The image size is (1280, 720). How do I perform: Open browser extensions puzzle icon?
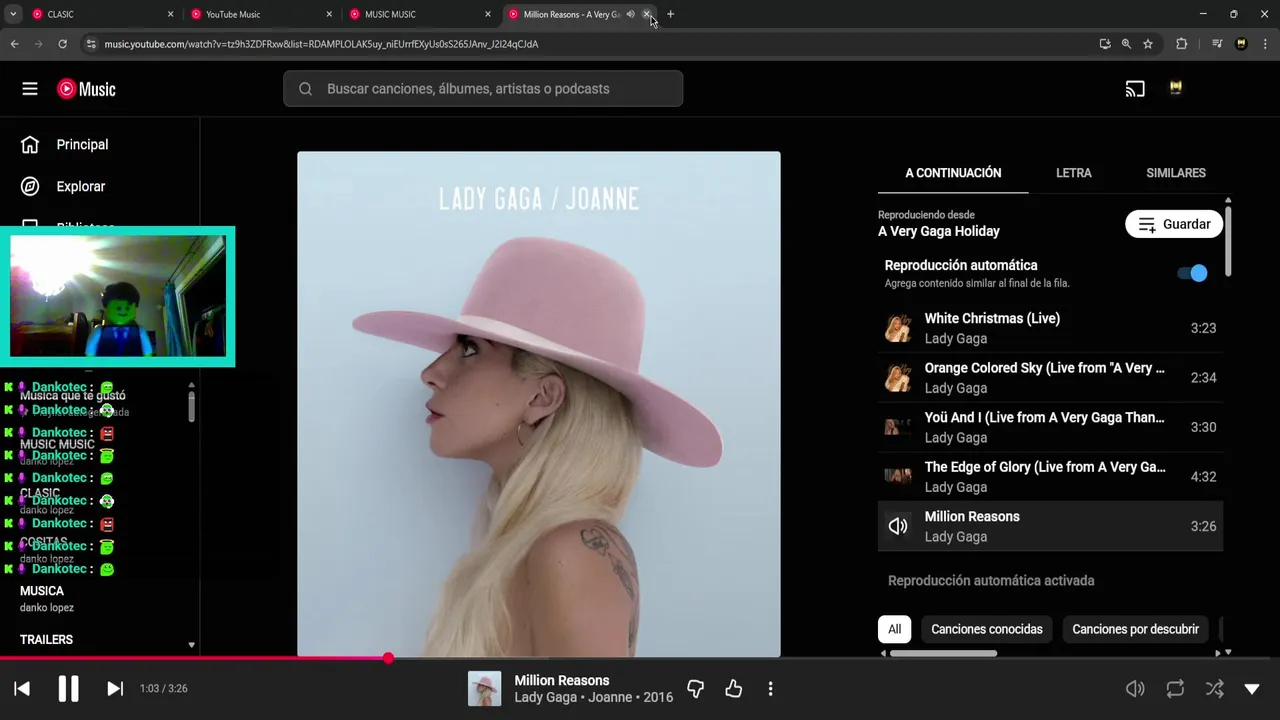tap(1182, 44)
